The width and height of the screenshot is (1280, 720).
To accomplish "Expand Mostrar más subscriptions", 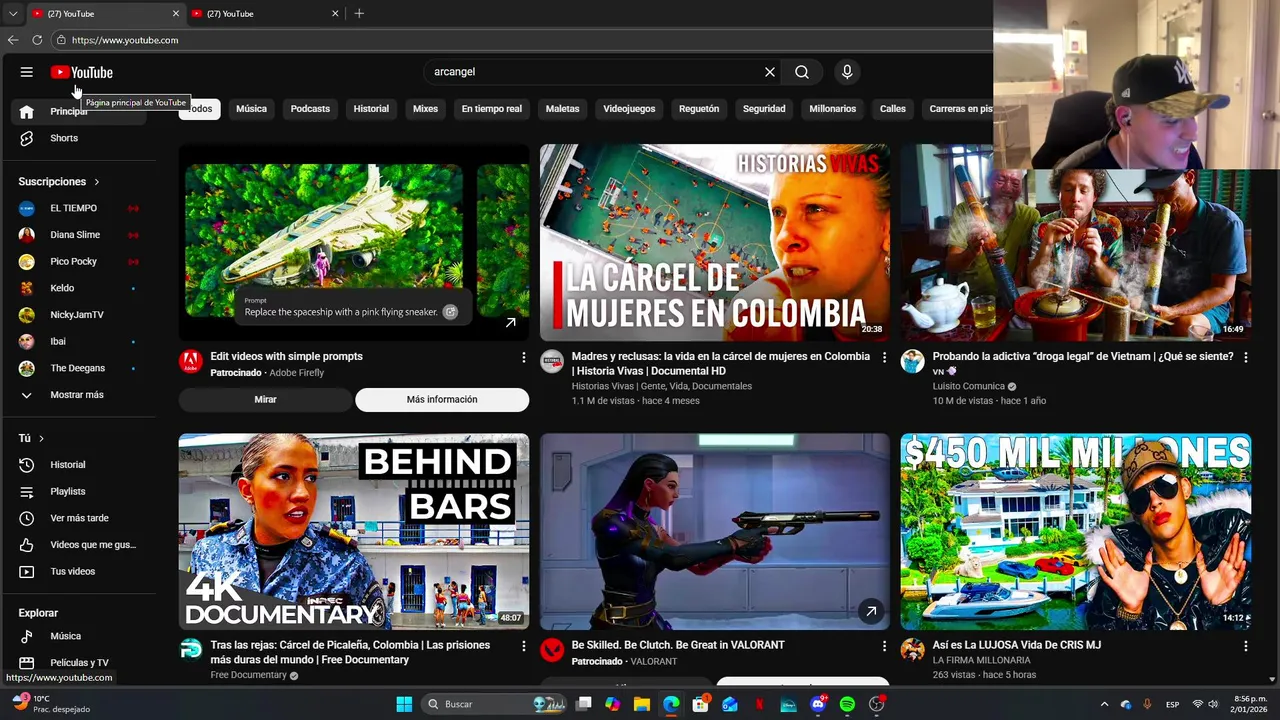I will 78,395.
